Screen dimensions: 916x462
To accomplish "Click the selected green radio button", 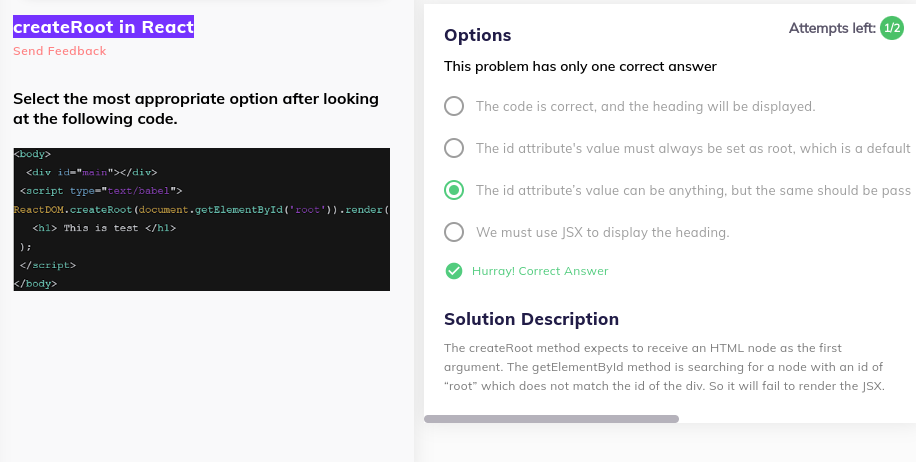I will pyautogui.click(x=454, y=190).
